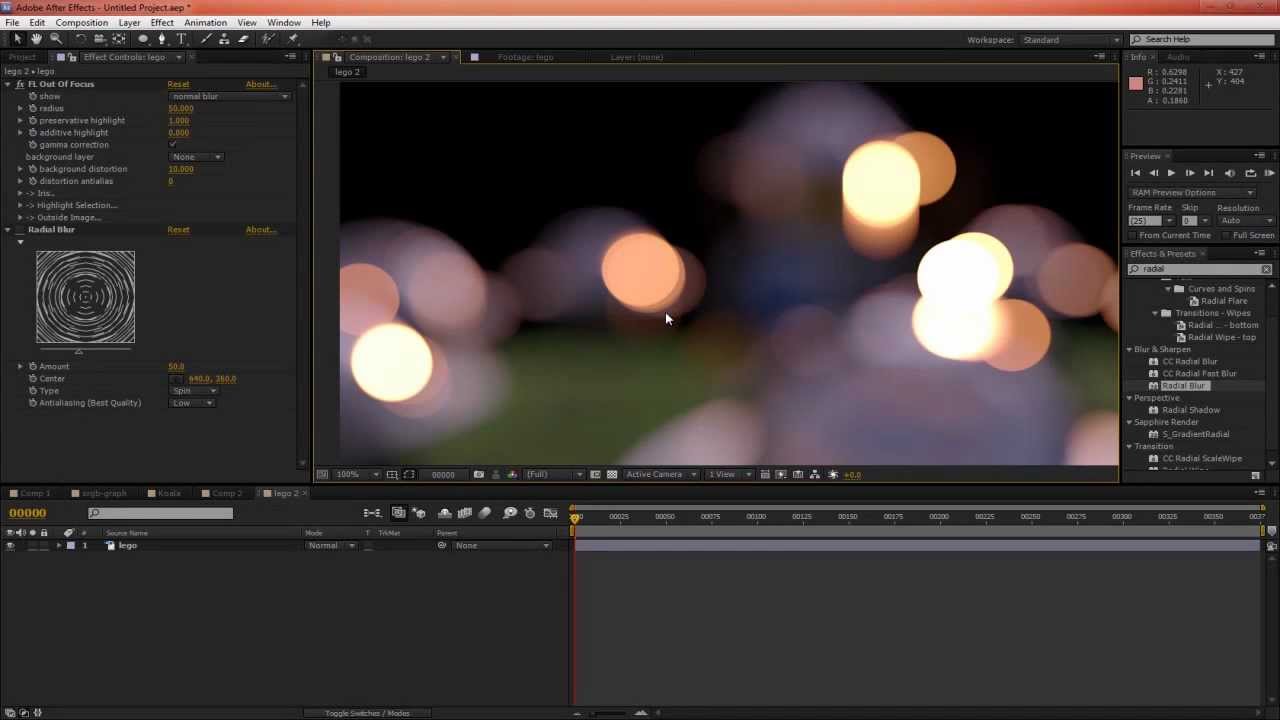
Task: Switch to the Project tab
Action: (x=22, y=57)
